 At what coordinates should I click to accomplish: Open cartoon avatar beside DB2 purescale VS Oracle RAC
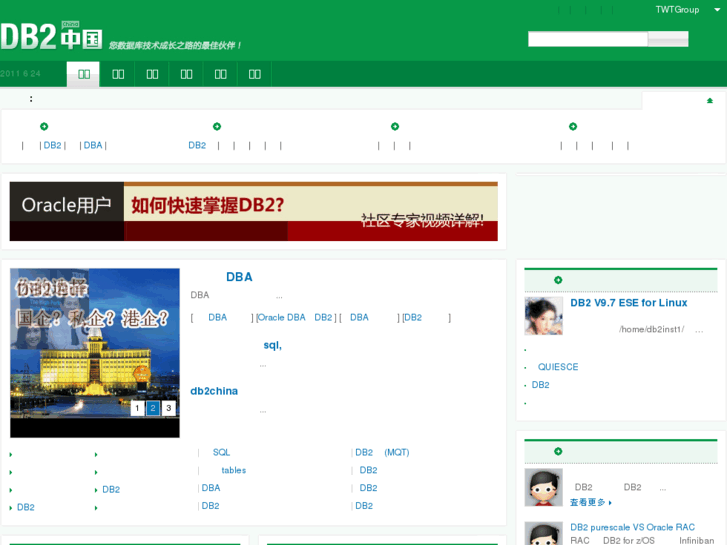[x=543, y=533]
